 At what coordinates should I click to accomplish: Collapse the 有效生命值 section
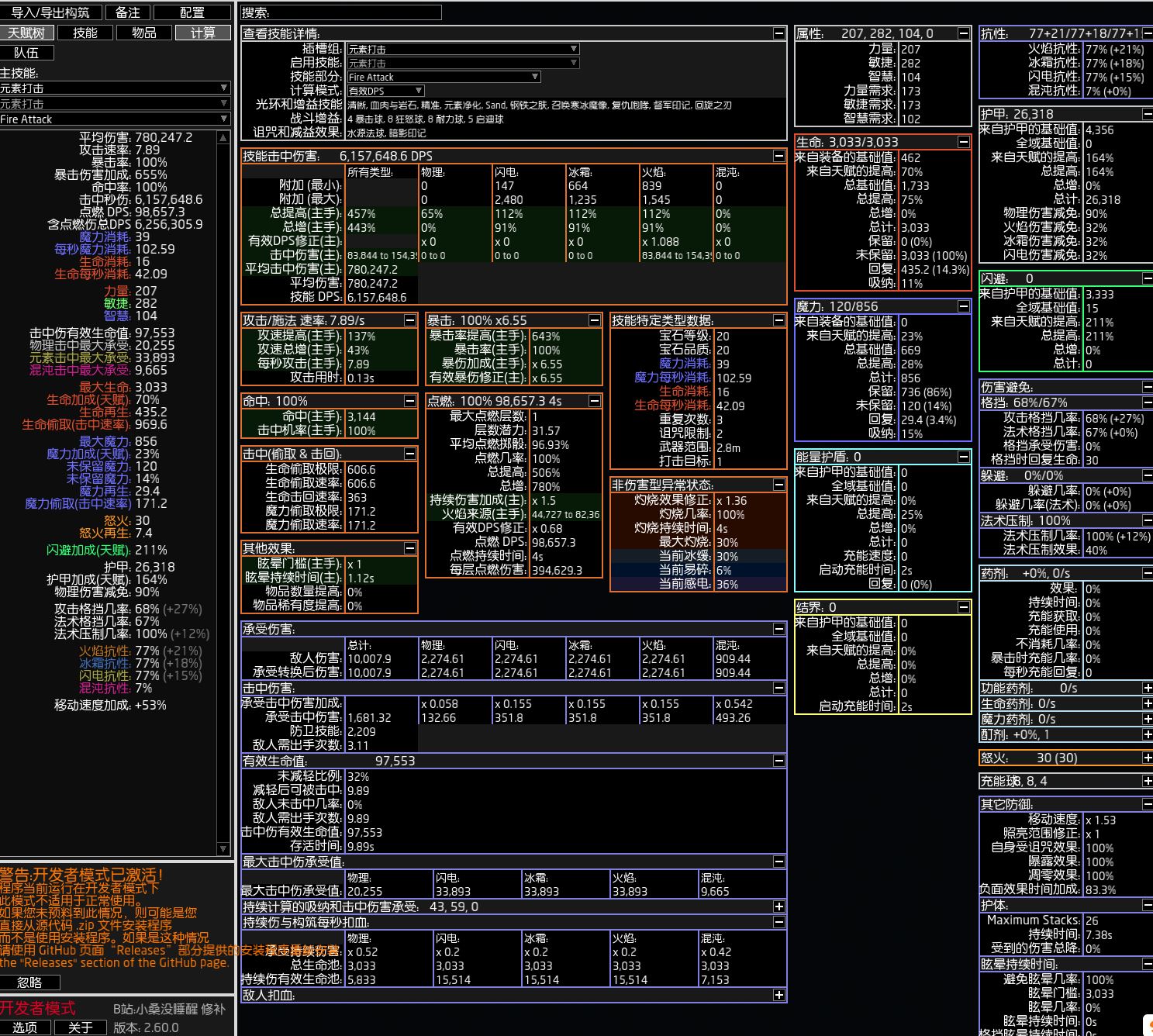778,761
